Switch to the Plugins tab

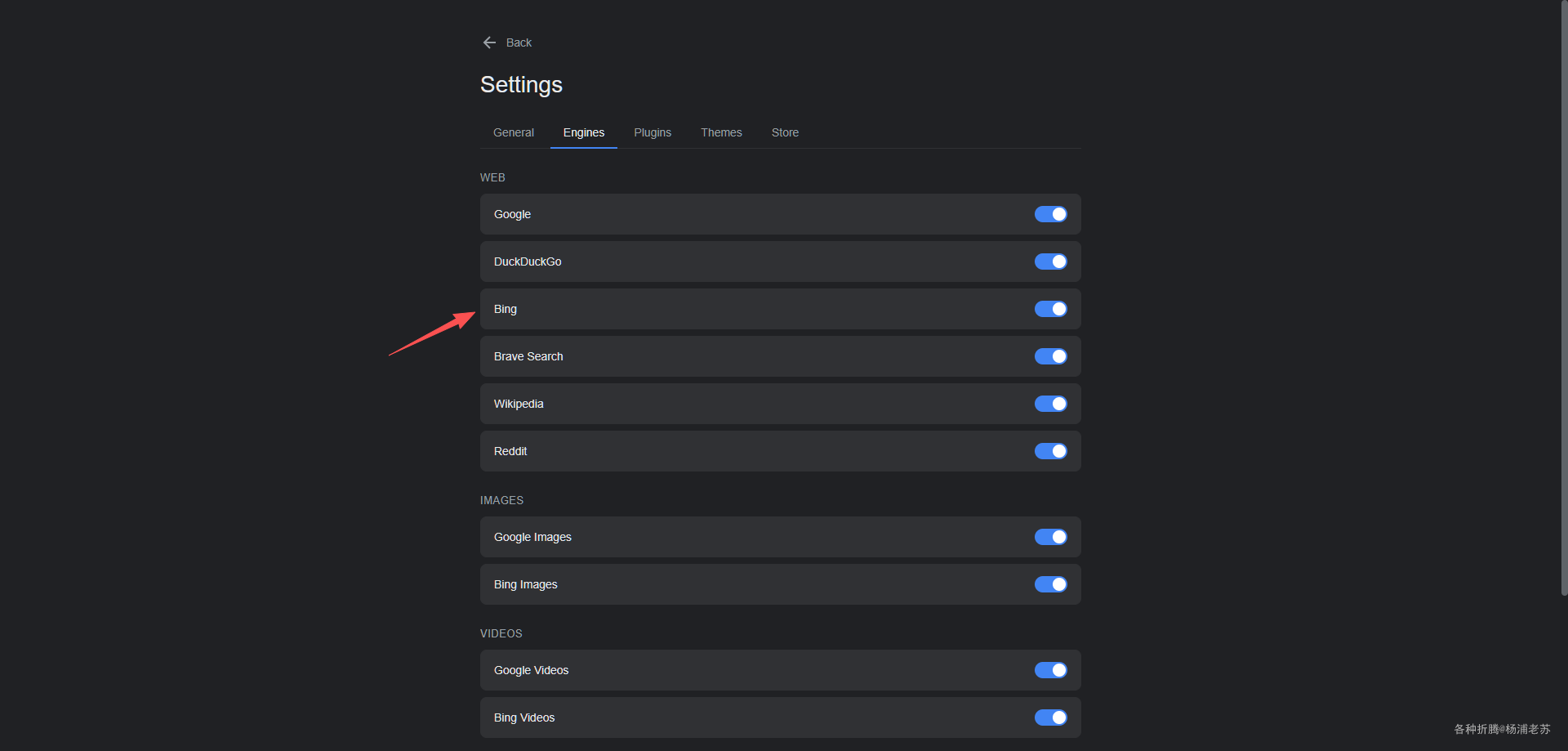pos(652,132)
